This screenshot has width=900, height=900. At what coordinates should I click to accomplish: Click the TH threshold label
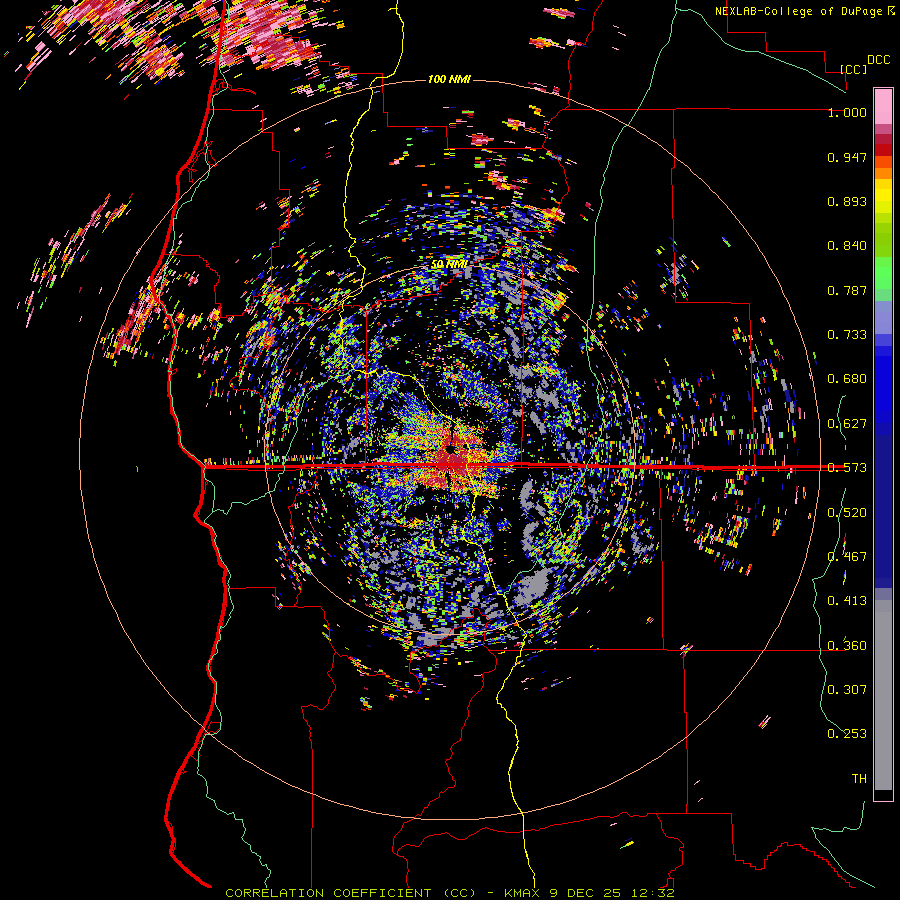point(859,779)
